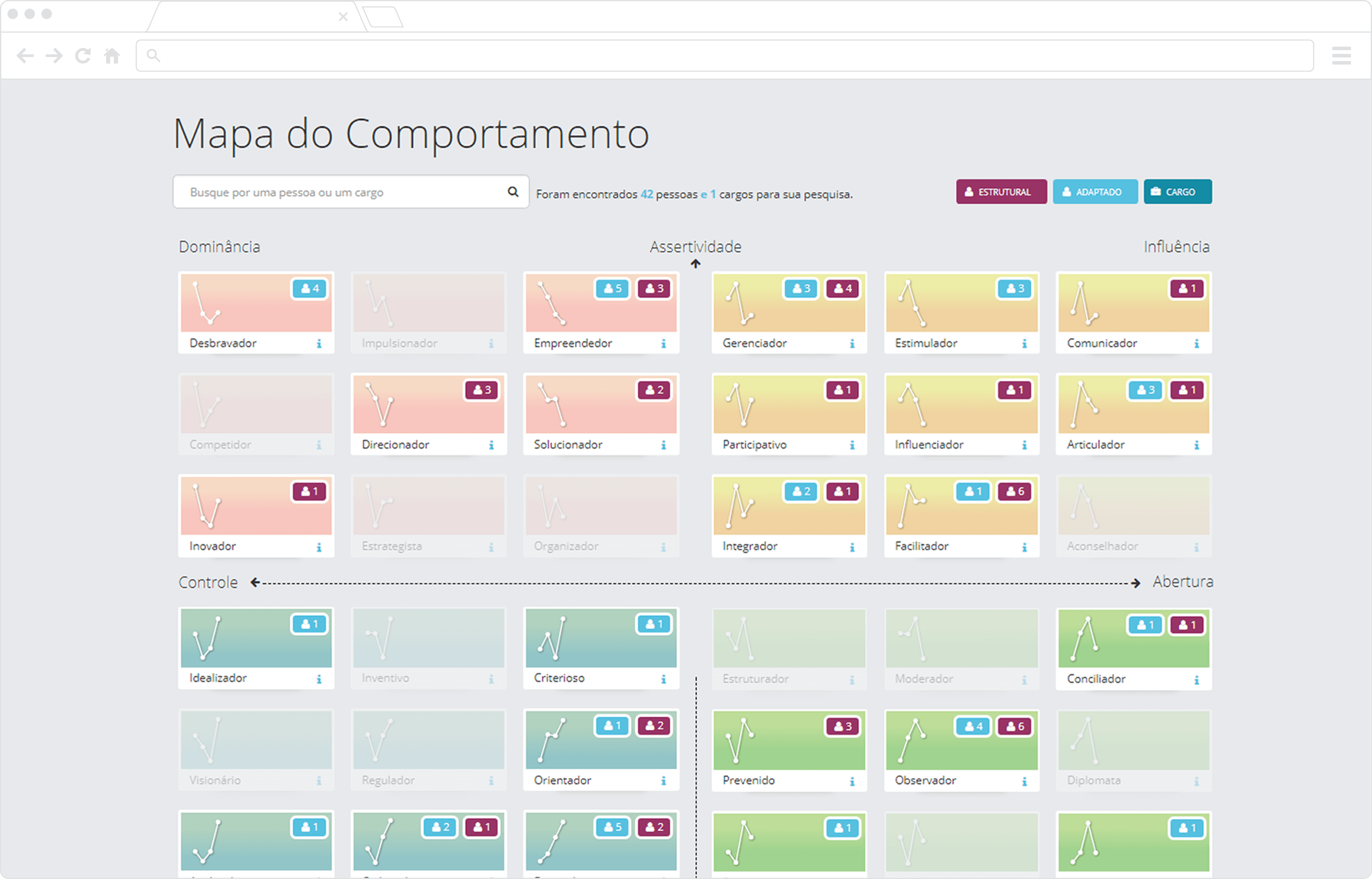Image resolution: width=1372 pixels, height=879 pixels.
Task: Select the faded Competidor card
Action: point(256,414)
